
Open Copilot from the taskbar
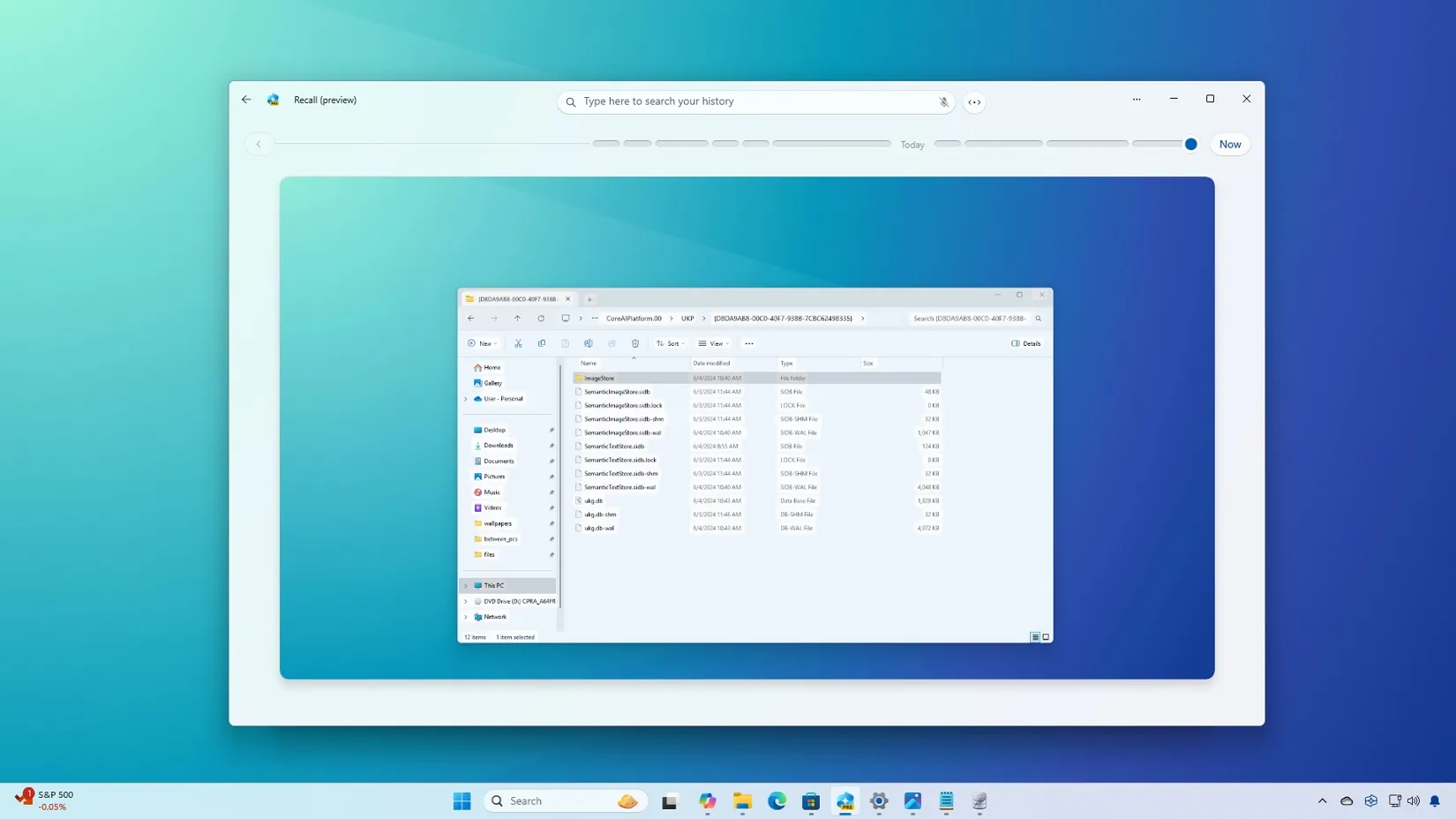coord(708,801)
